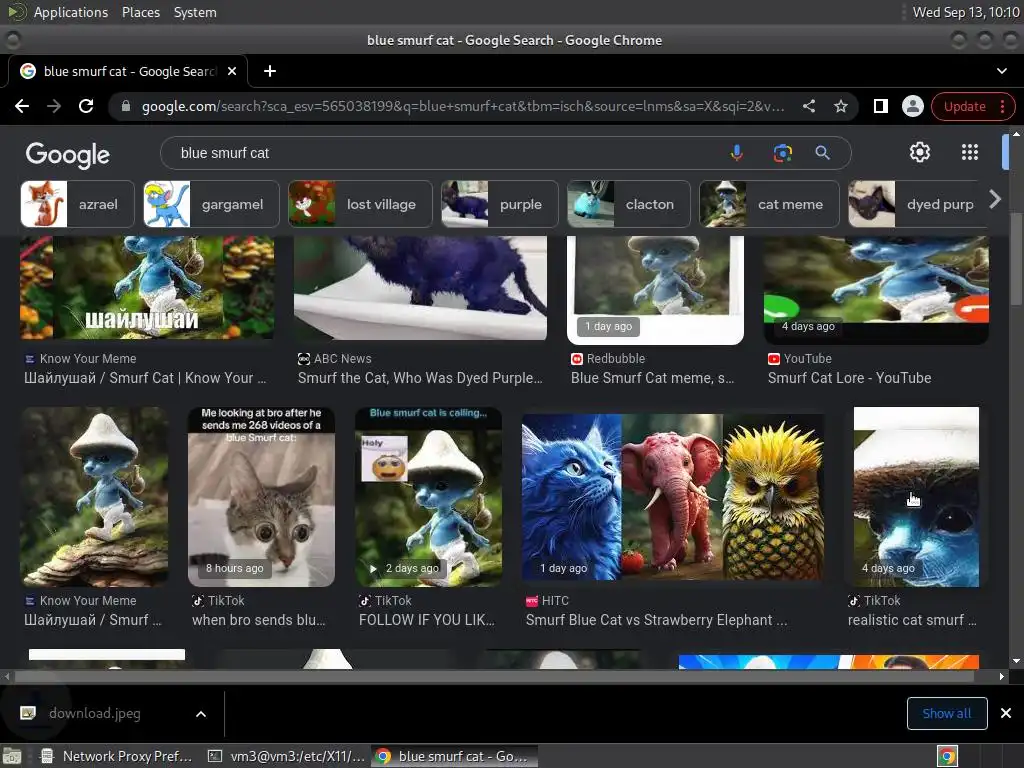Open FOLLOW IF YOU LIK... TikTok link
Viewport: 1024px width, 768px height.
click(x=426, y=620)
